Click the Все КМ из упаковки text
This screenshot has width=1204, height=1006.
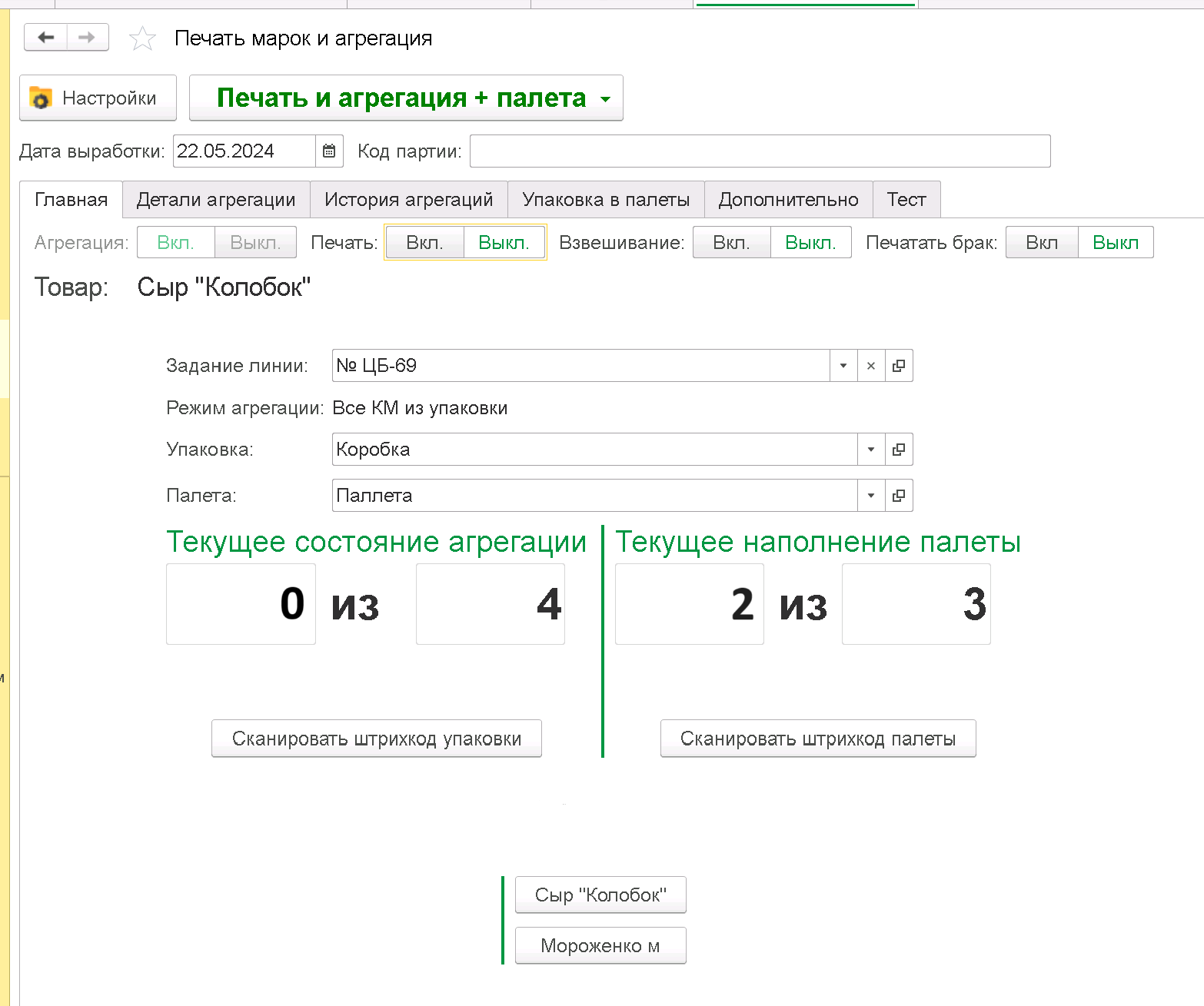[x=420, y=408]
